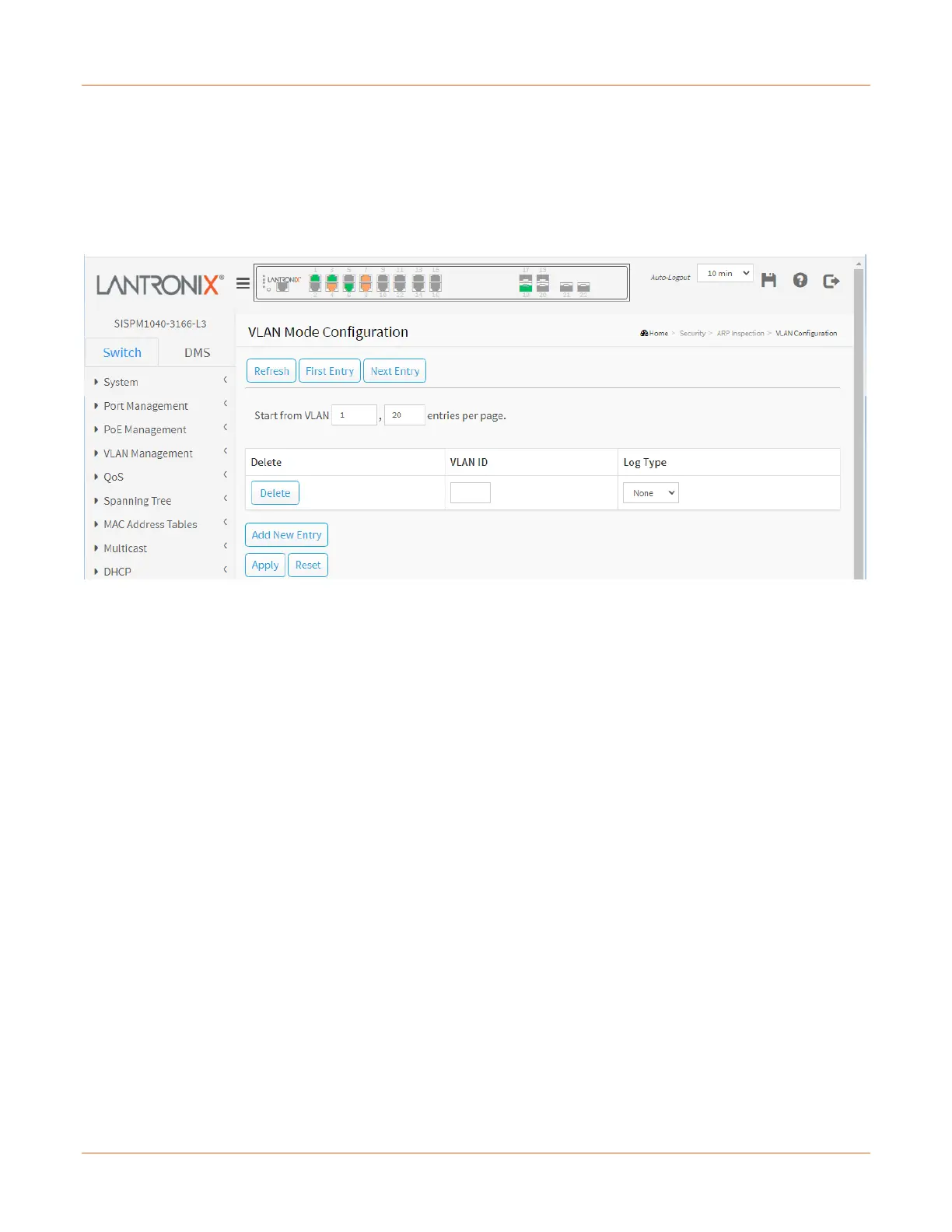Click the Reset button
Viewport: 952px width, 1232px height.
tap(308, 565)
